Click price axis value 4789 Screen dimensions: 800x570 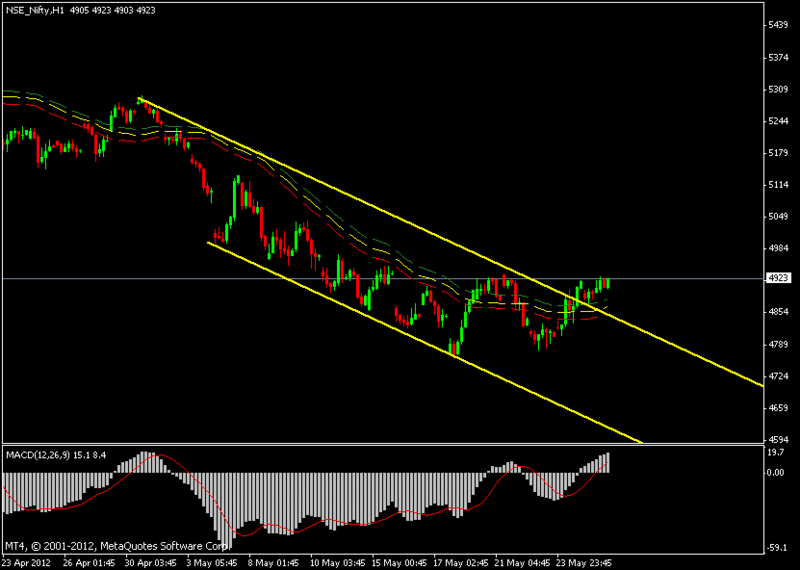coord(778,344)
